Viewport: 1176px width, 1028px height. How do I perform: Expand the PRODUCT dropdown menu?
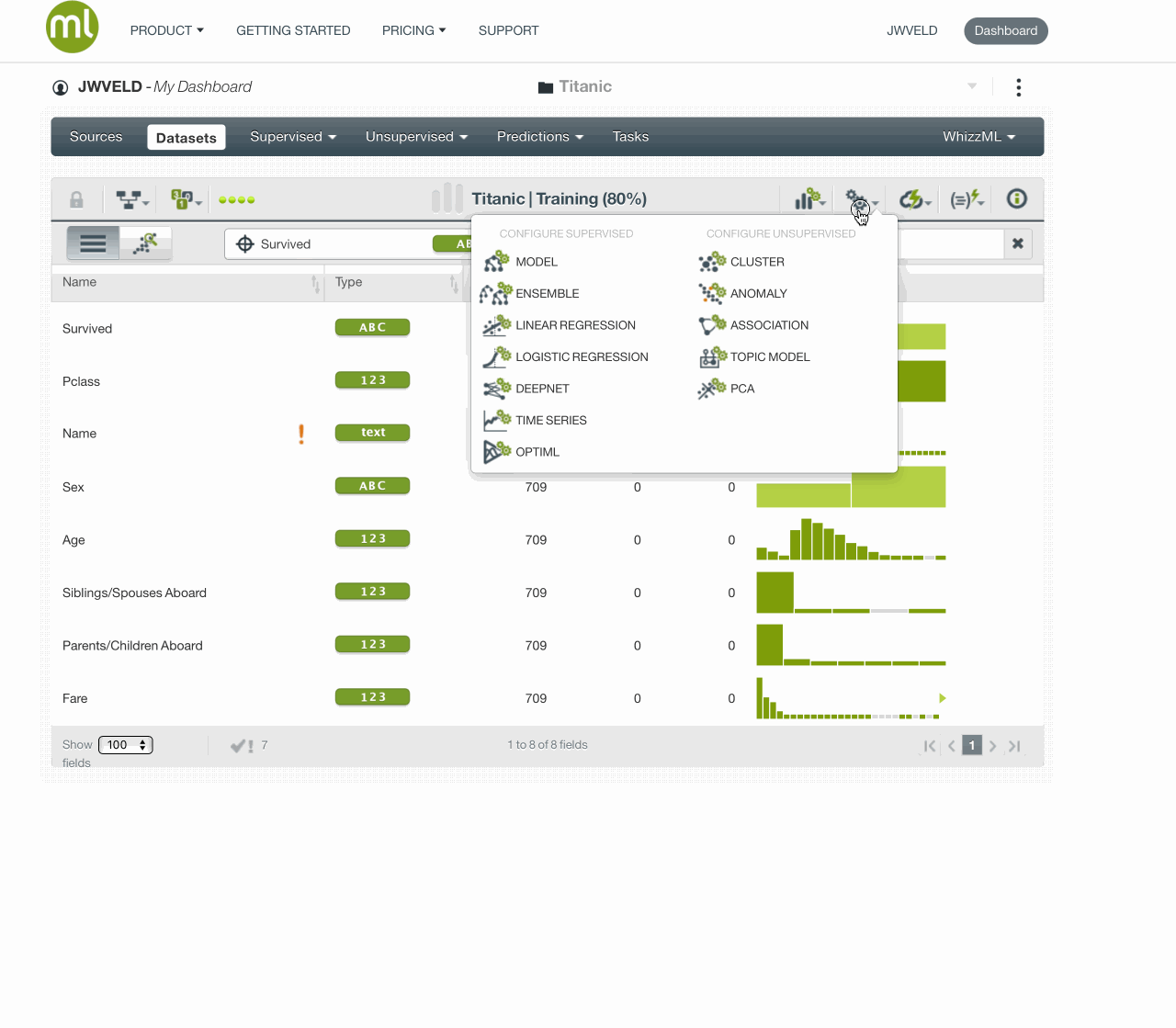166,30
